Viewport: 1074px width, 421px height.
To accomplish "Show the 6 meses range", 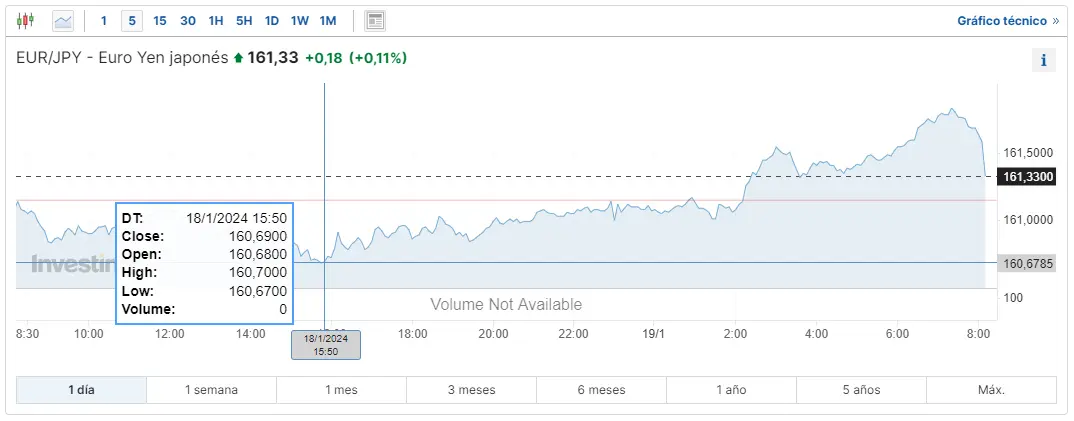I will click(x=601, y=390).
